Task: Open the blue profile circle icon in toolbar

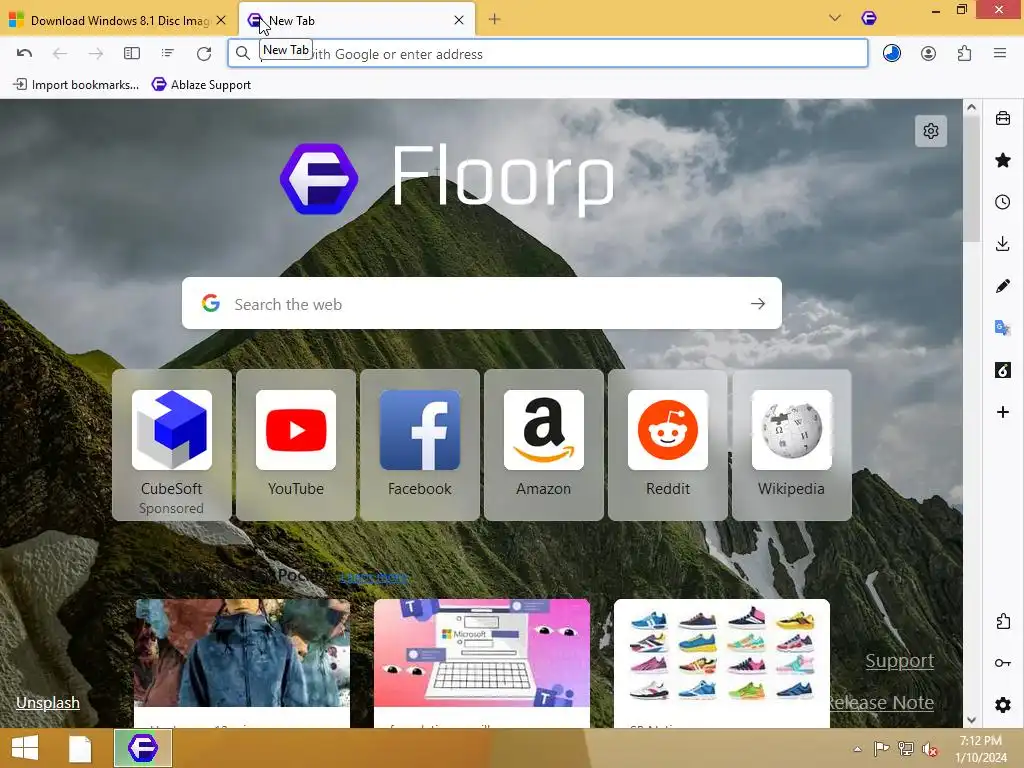Action: [892, 54]
